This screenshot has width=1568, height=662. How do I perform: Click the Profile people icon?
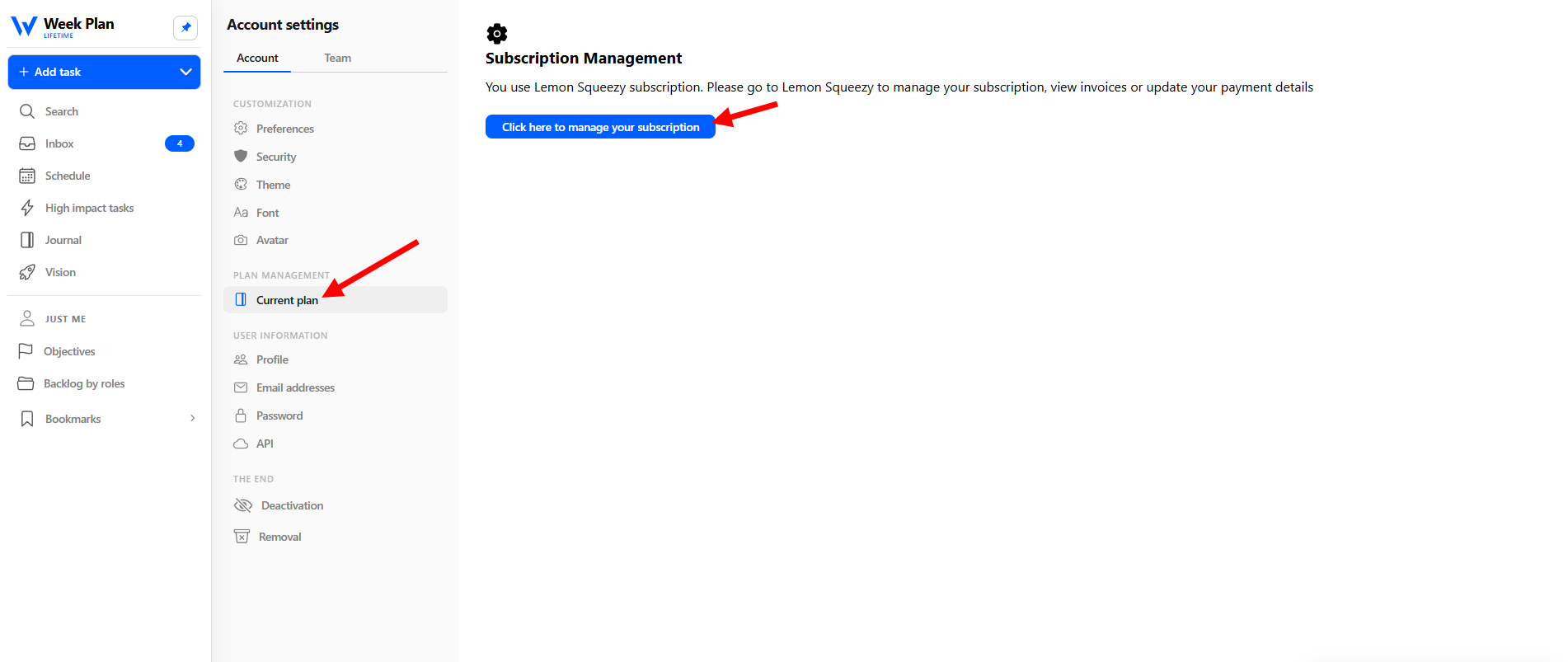coord(241,359)
